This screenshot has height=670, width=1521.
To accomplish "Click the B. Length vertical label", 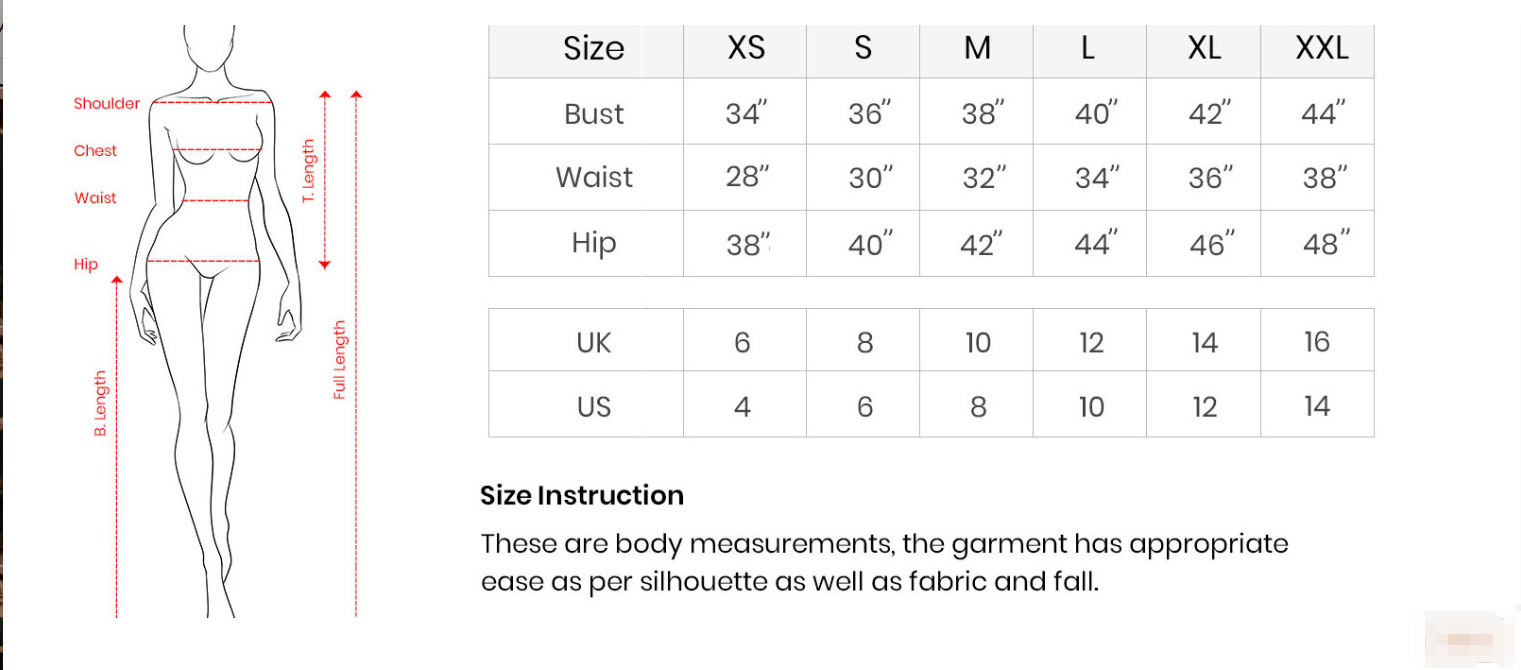I will click(x=100, y=403).
